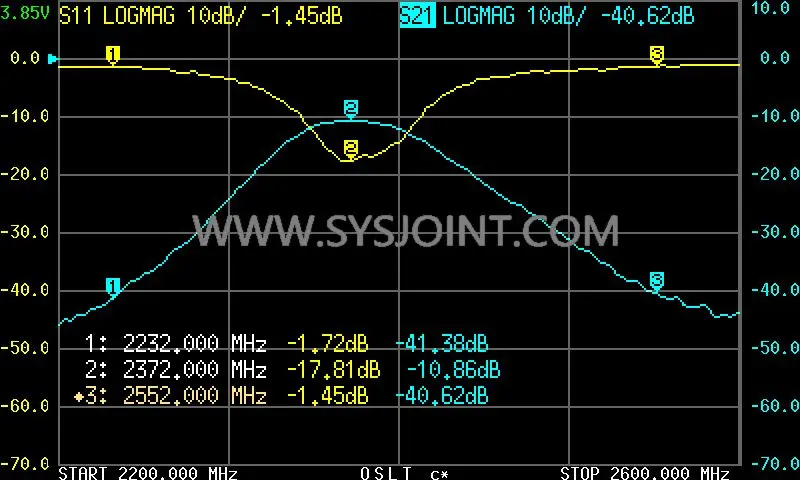Click the S21 value -10.86dB
The width and height of the screenshot is (800, 480).
coord(454,369)
